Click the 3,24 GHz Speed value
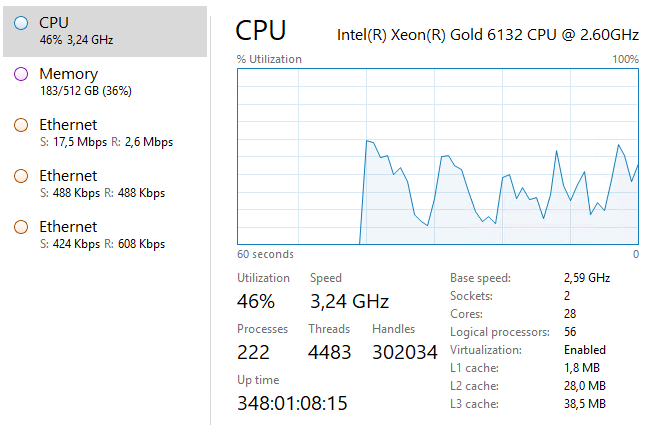 tap(349, 301)
